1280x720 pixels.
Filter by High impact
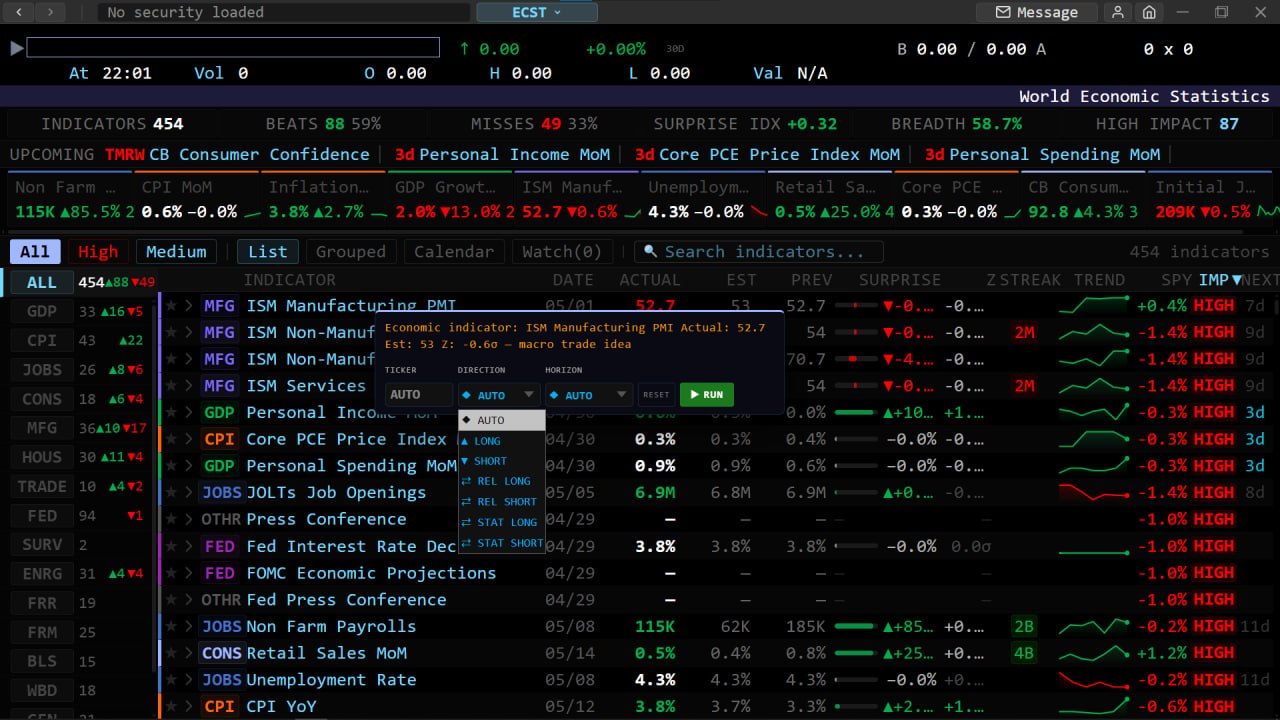point(98,252)
